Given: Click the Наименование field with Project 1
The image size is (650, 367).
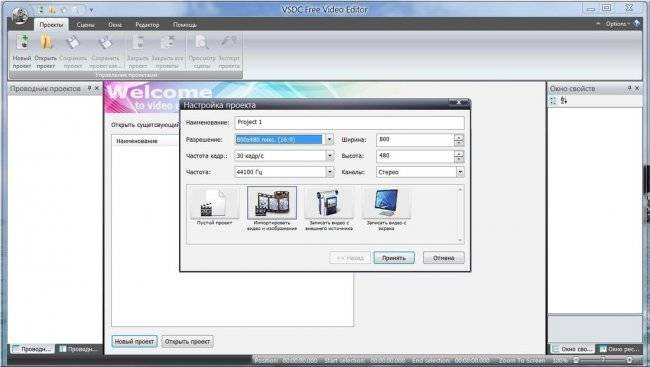Looking at the screenshot, I should click(349, 122).
